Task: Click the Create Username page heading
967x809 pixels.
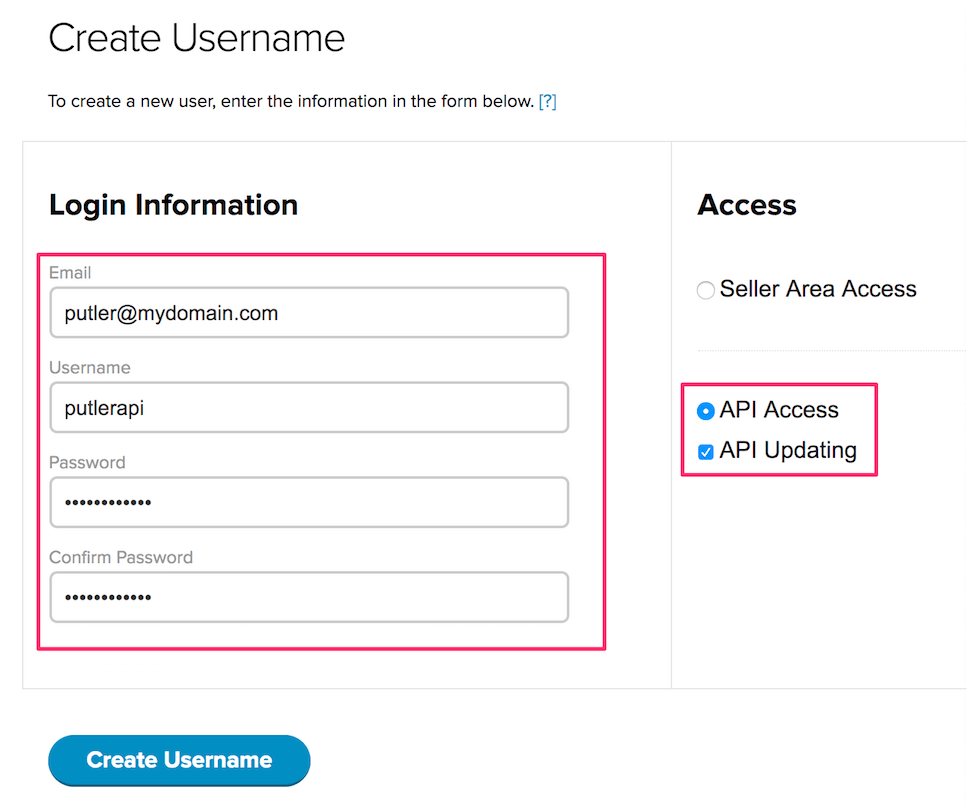Action: click(197, 38)
